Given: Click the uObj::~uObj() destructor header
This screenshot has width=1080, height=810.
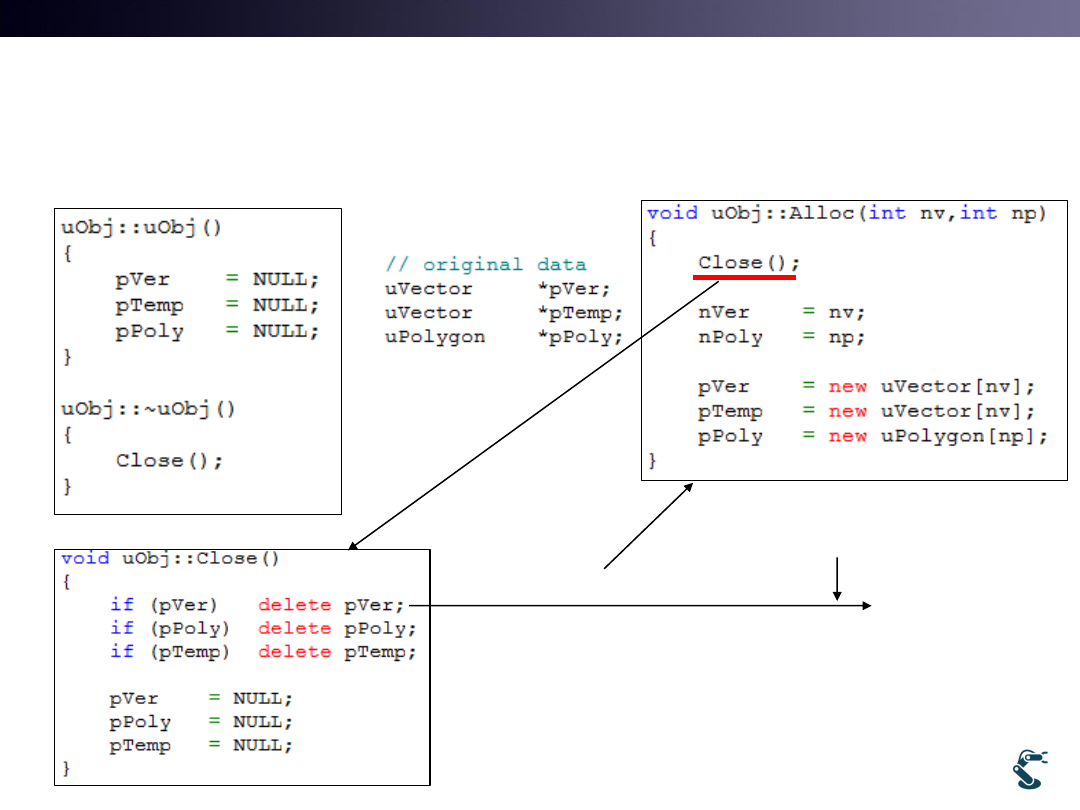Looking at the screenshot, I should tap(148, 409).
